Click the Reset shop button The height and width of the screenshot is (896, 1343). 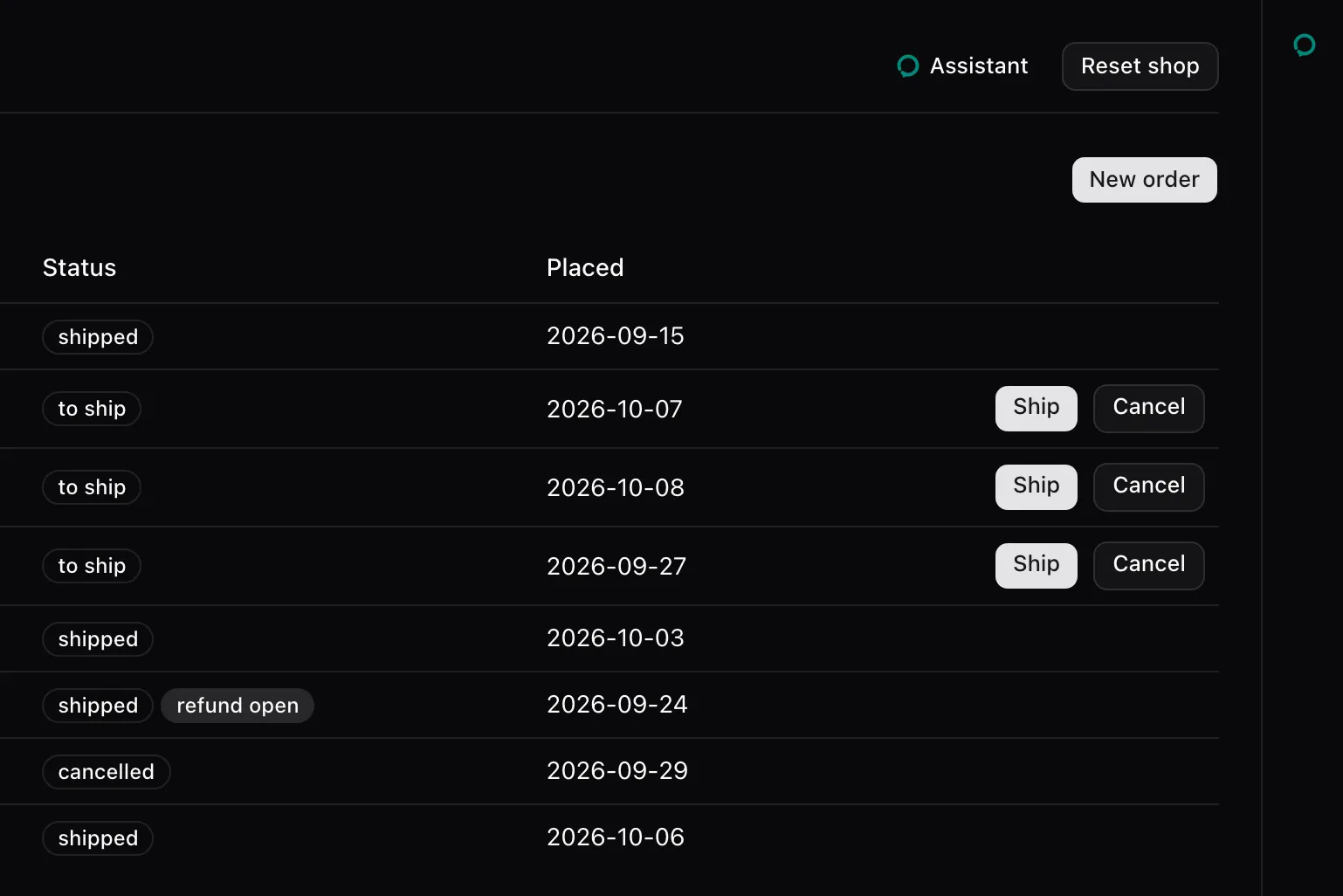coord(1140,66)
